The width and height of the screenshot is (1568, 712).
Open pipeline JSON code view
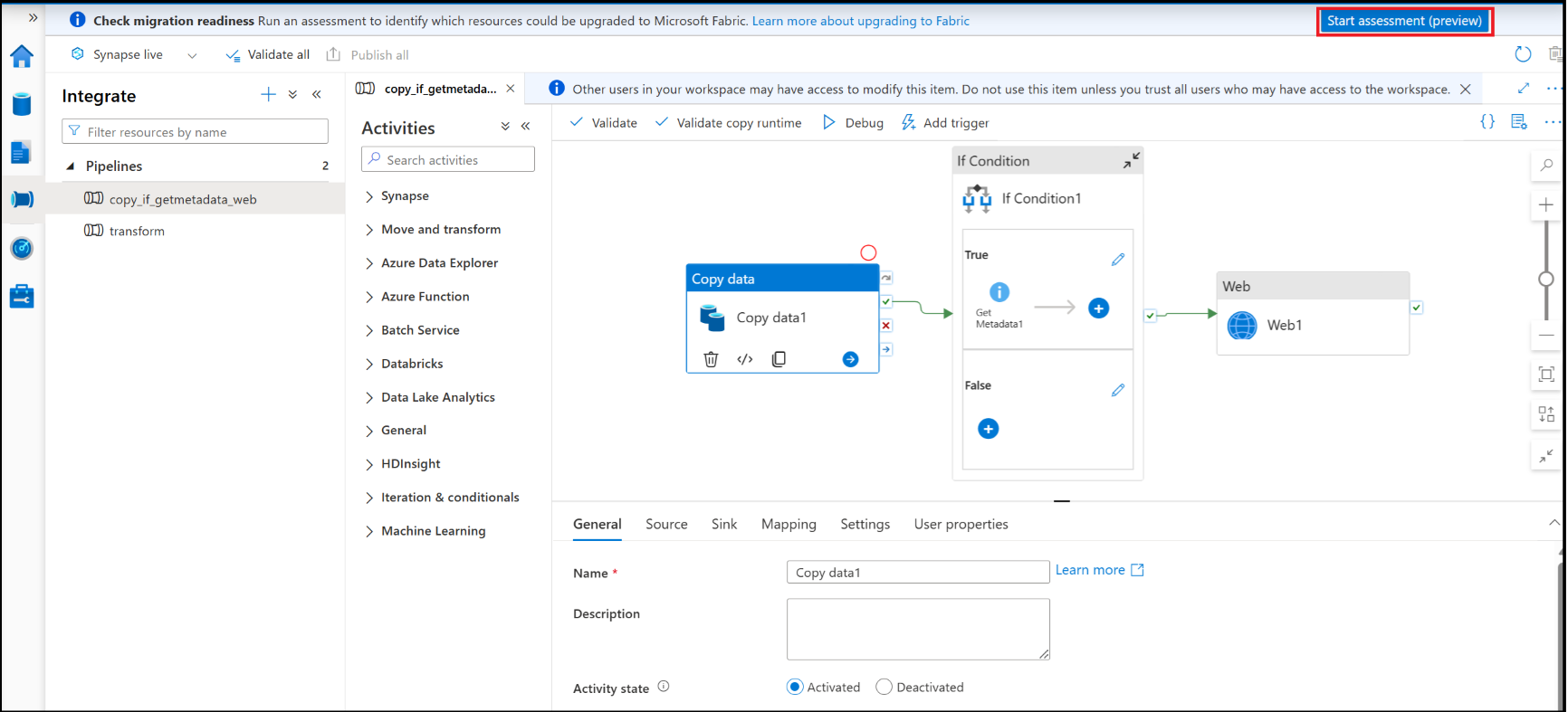point(1487,121)
